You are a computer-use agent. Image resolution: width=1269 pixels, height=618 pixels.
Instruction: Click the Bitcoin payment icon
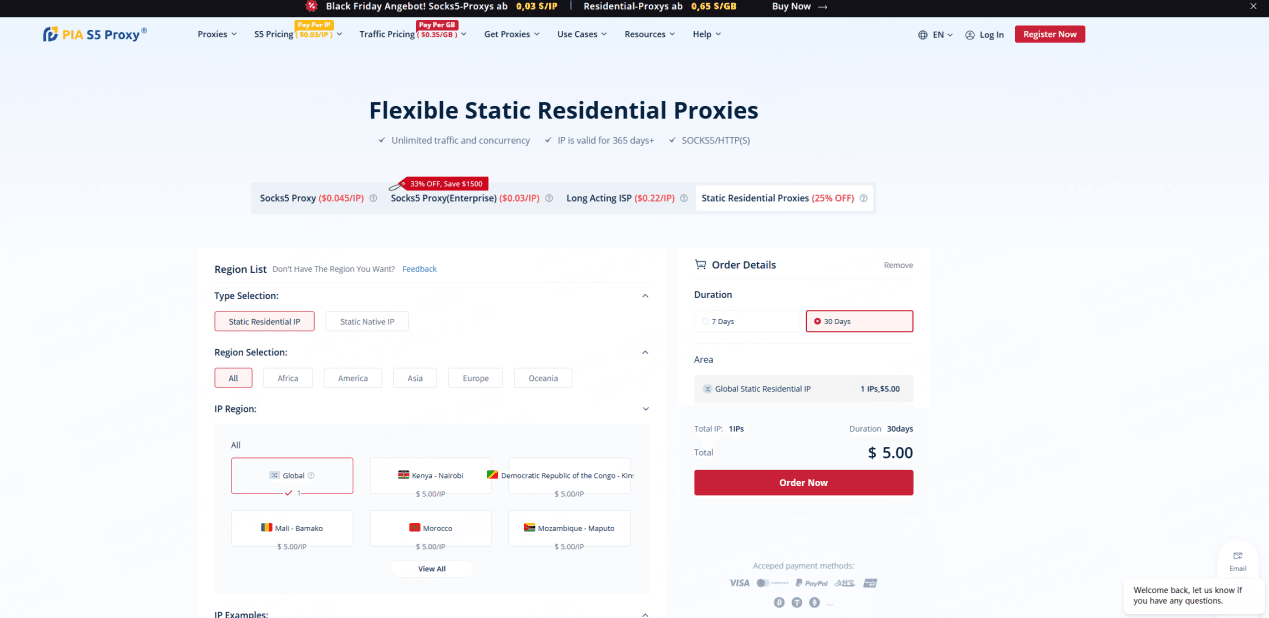tap(779, 603)
